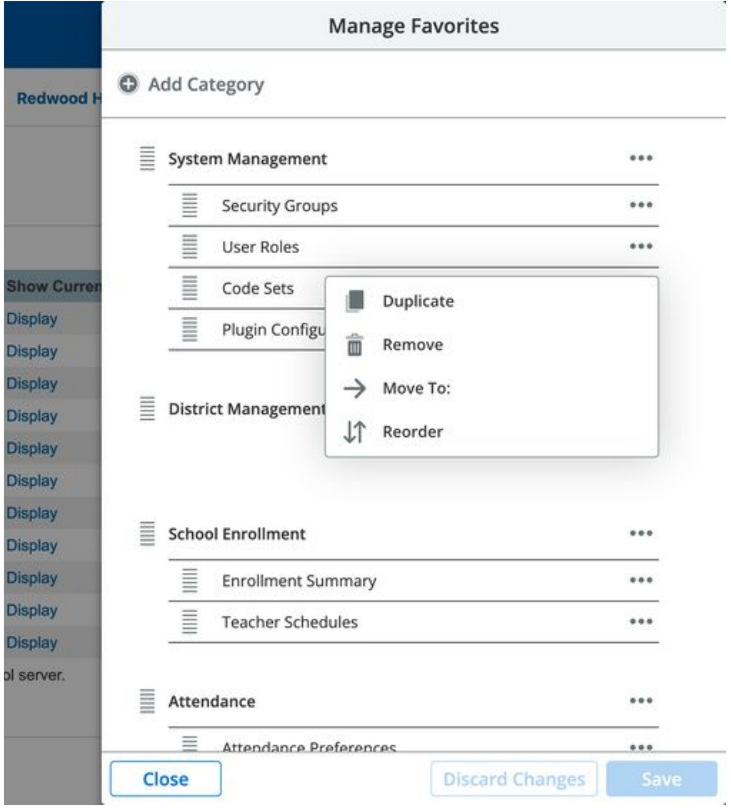Click the District Management drag handle

click(x=147, y=409)
